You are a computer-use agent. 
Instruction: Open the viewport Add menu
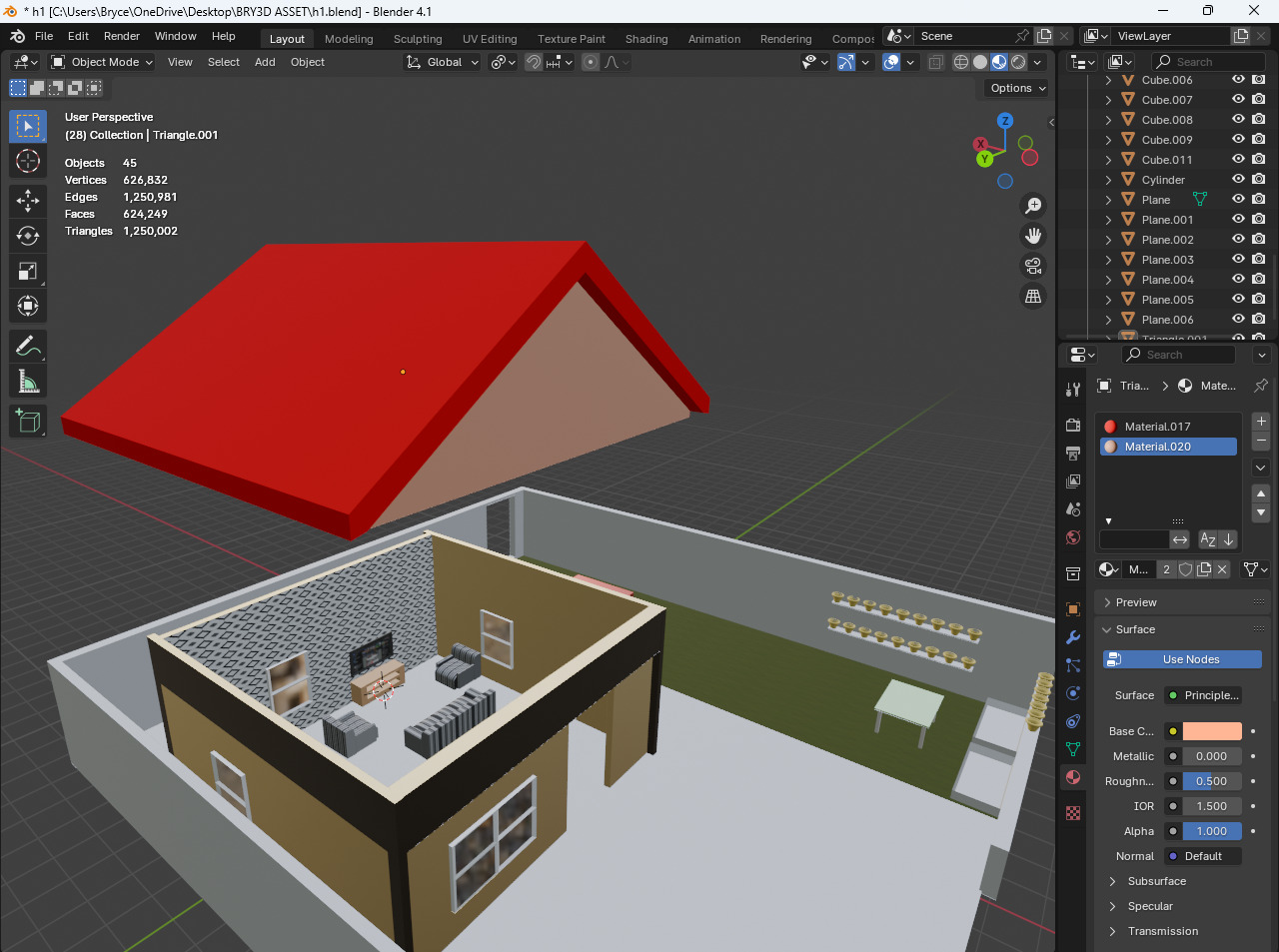tap(265, 62)
